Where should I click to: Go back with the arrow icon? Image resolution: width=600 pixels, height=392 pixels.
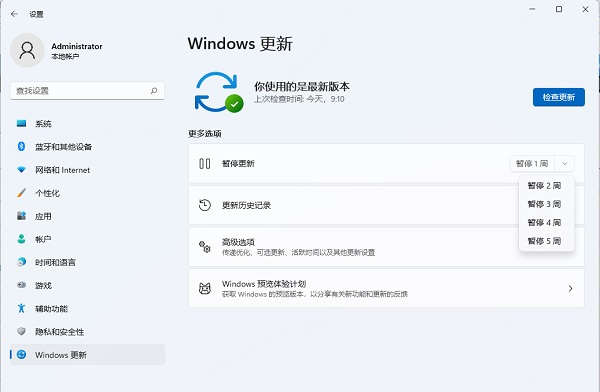tap(15, 14)
